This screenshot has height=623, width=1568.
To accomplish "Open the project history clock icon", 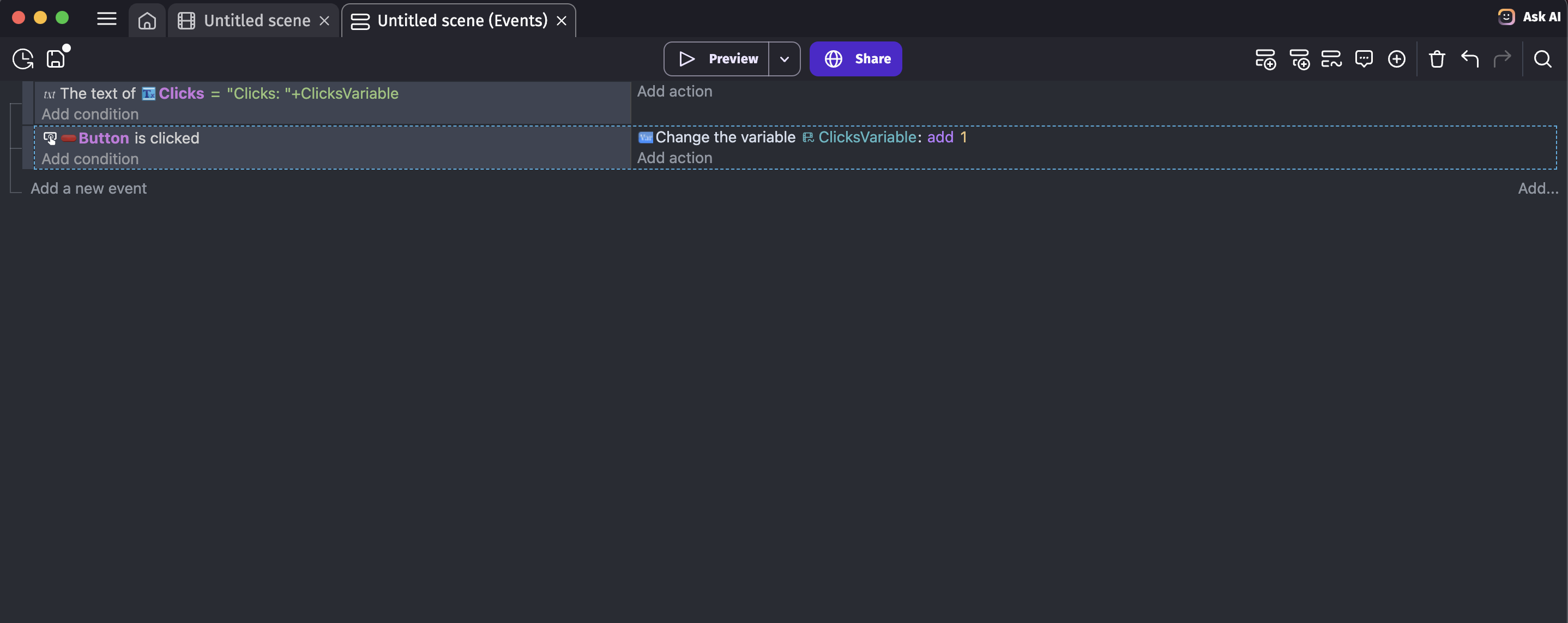I will tap(23, 59).
